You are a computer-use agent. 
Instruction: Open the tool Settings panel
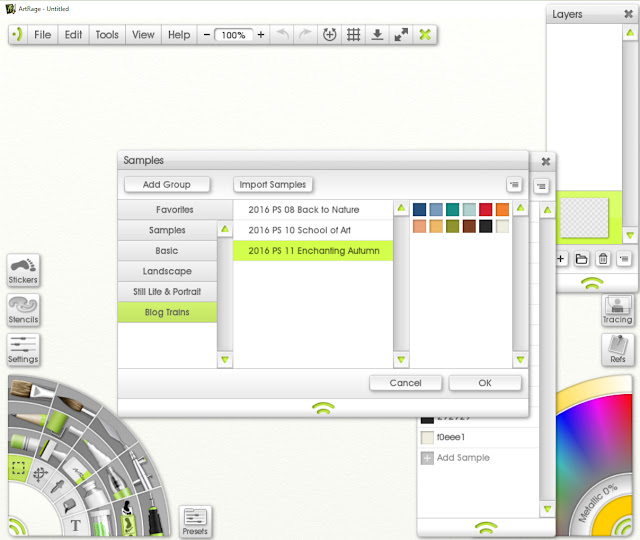23,349
